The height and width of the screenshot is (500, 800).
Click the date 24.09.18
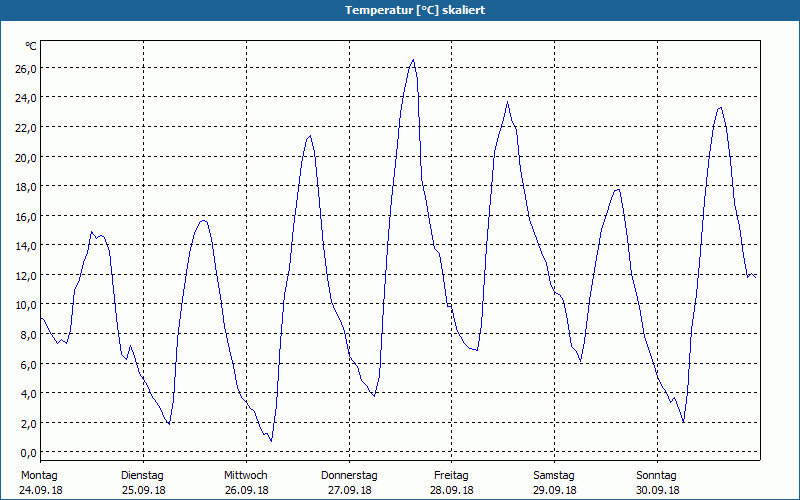41,490
